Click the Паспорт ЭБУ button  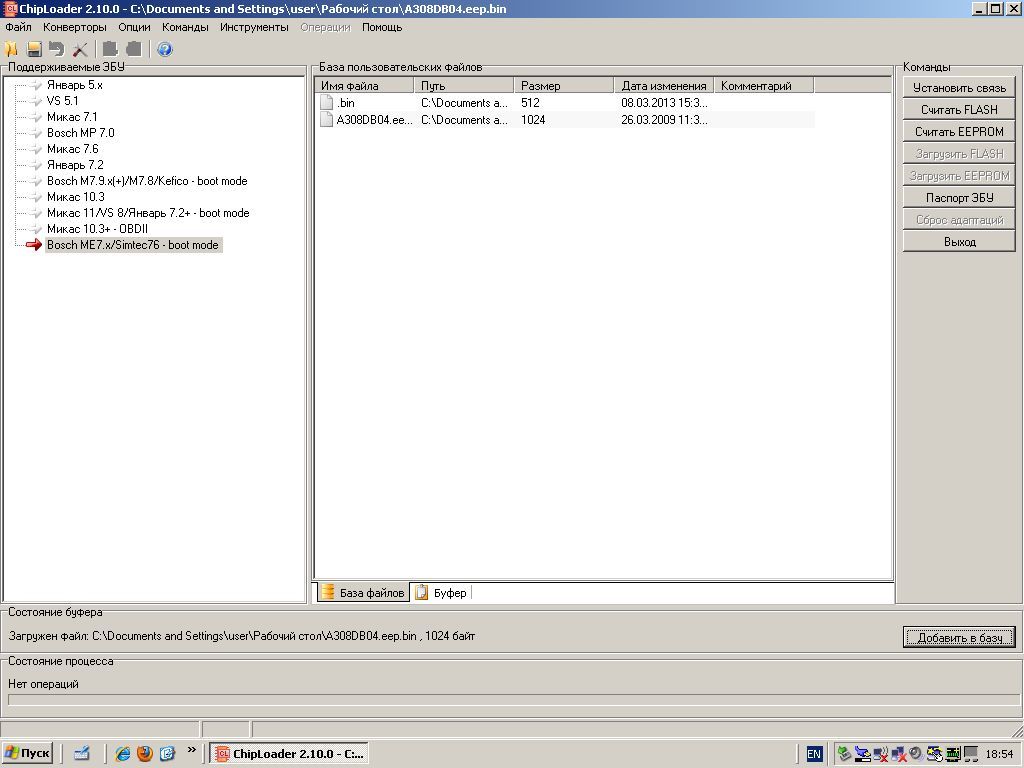(959, 198)
